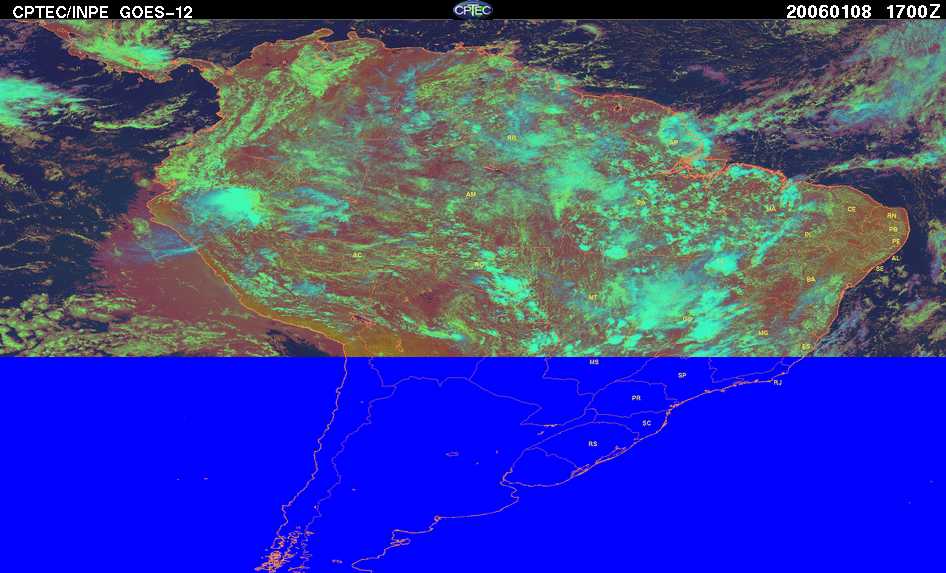Click the CPTEC logo in the header
Image resolution: width=946 pixels, height=573 pixels.
[473, 10]
